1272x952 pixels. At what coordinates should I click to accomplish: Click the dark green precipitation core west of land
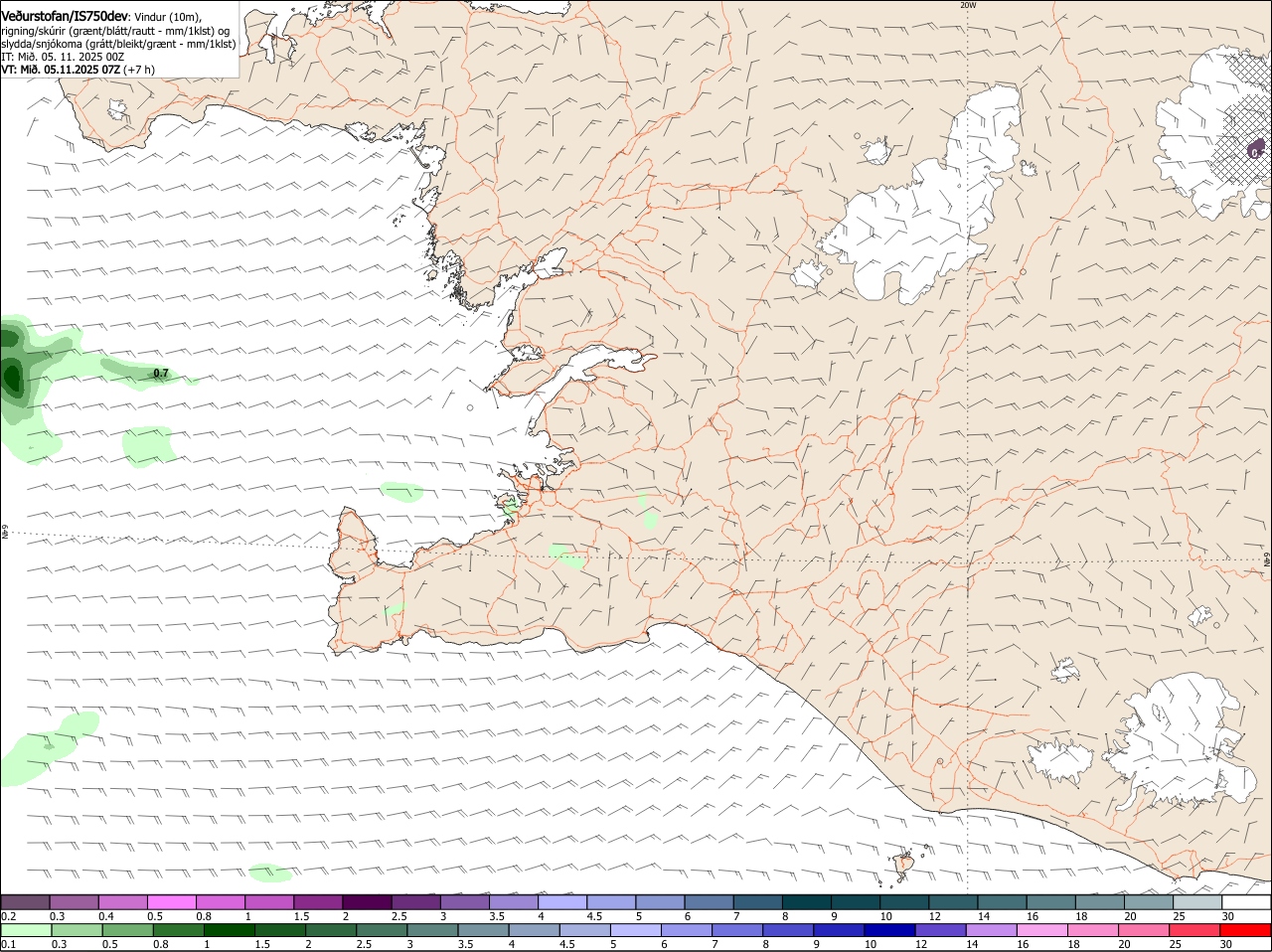12,378
